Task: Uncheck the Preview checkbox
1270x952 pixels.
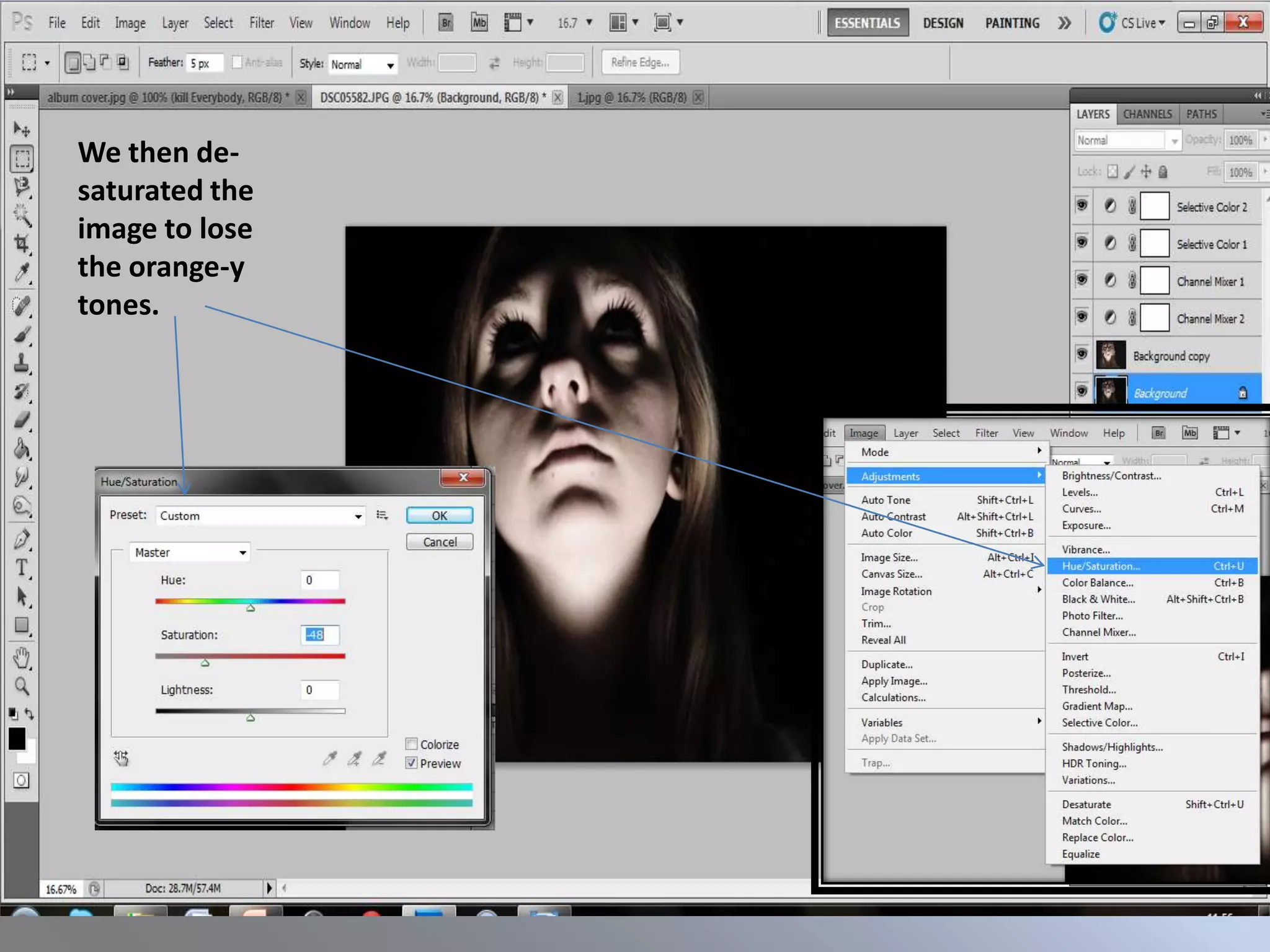Action: [412, 763]
